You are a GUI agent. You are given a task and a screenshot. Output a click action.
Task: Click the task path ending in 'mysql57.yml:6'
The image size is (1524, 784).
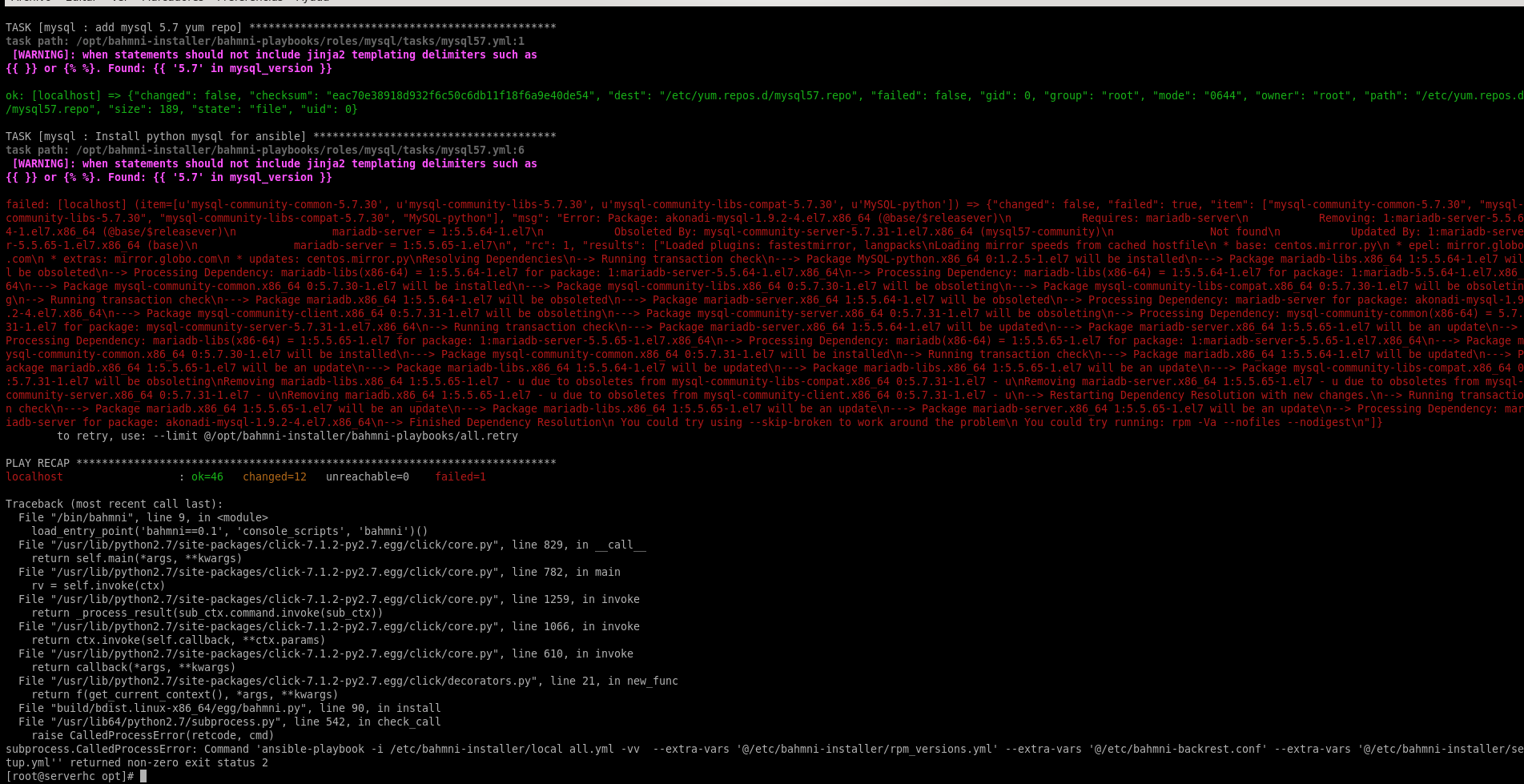coord(264,150)
